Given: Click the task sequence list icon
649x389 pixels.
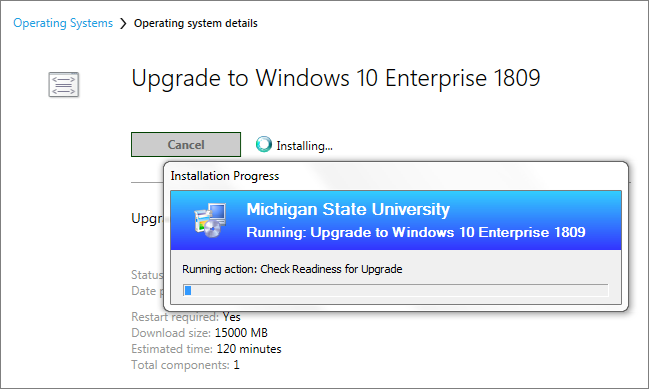Looking at the screenshot, I should point(63,84).
